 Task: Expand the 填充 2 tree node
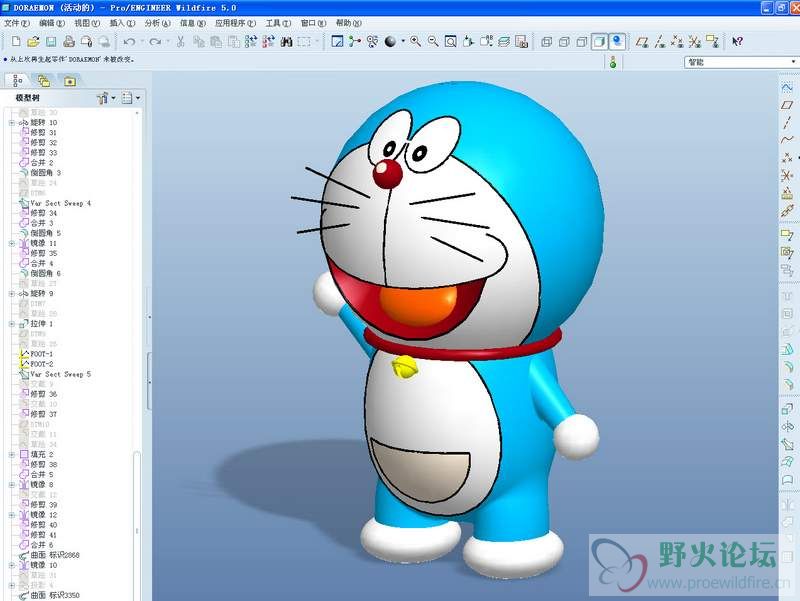12,455
